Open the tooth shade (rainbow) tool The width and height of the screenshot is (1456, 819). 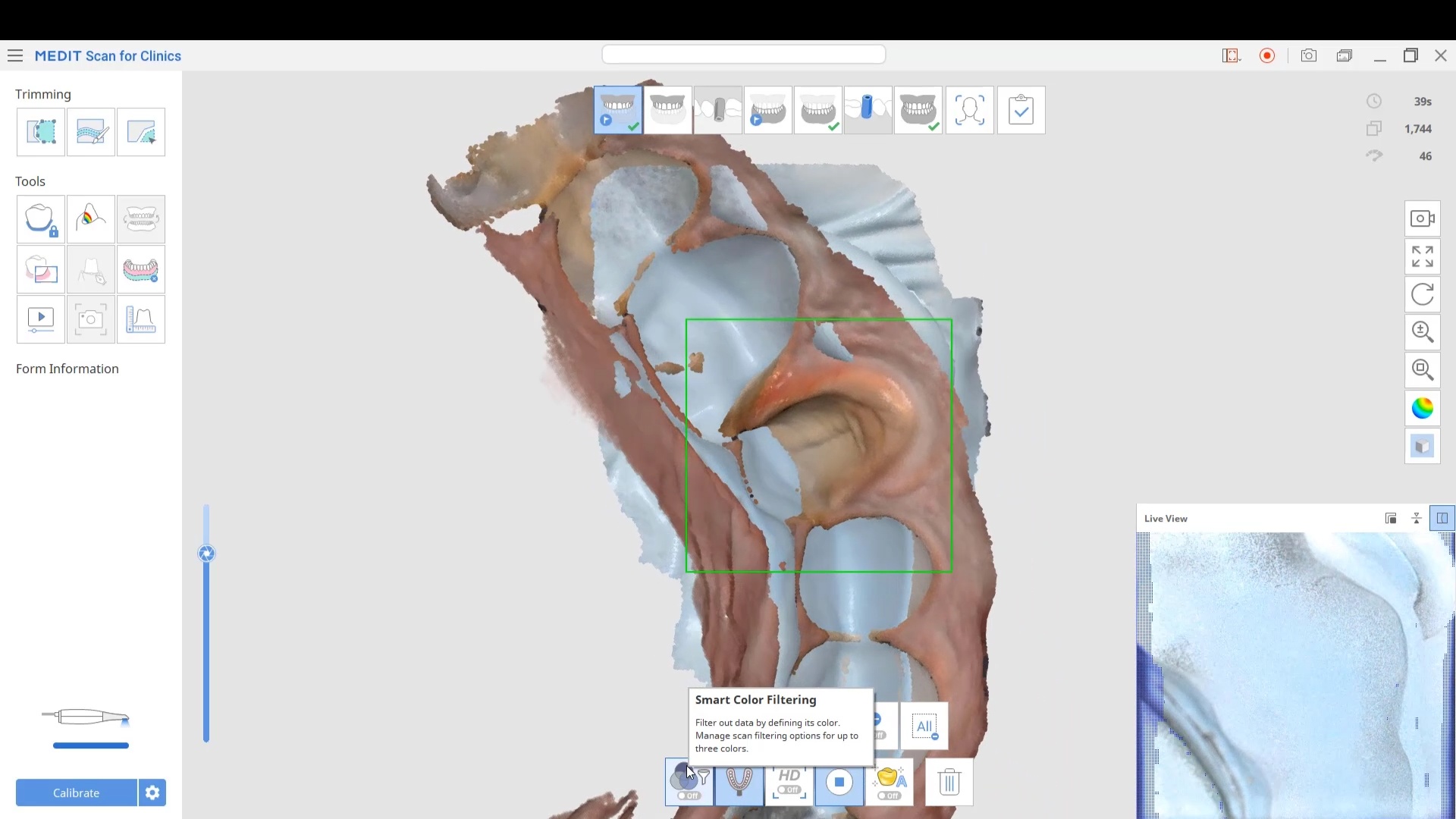tap(91, 219)
